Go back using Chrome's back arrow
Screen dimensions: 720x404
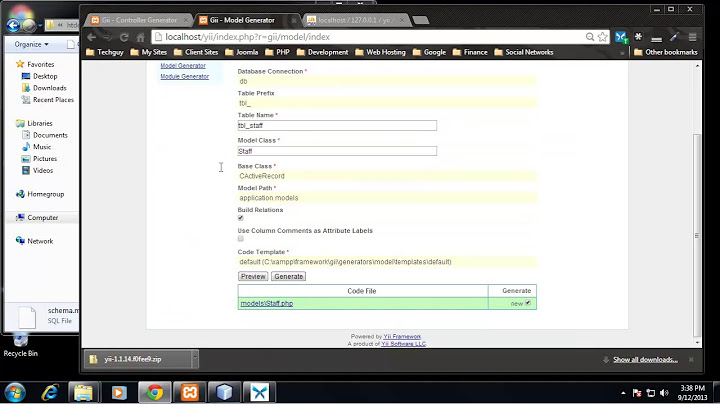pos(92,37)
